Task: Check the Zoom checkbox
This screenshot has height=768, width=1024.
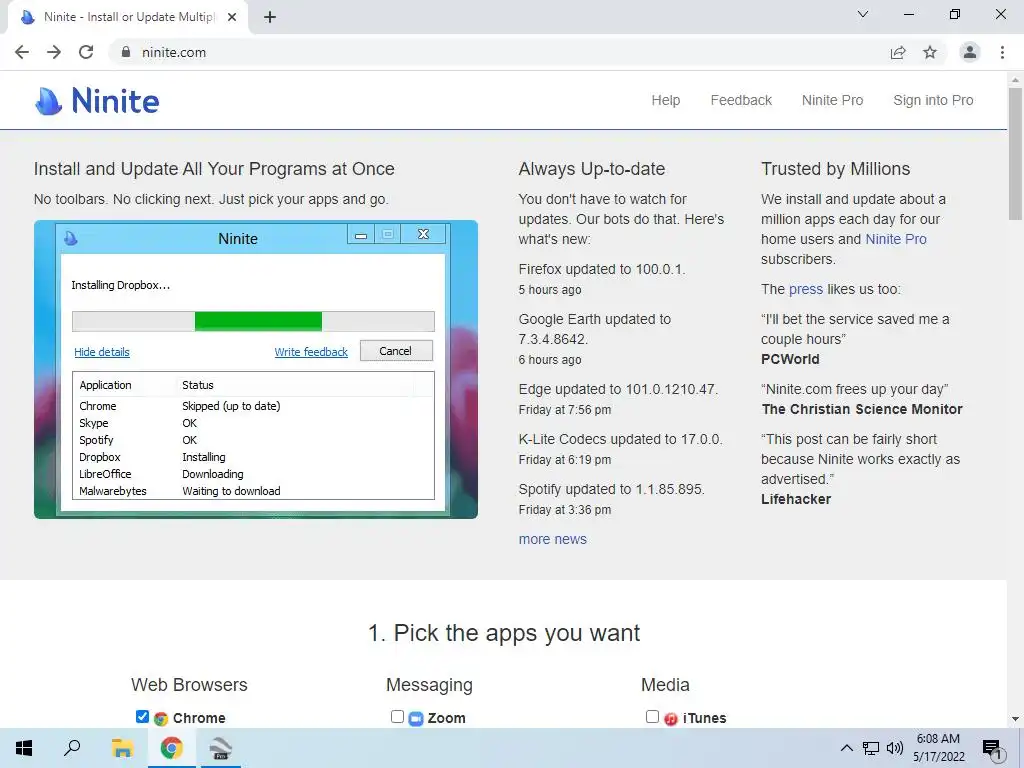Action: [397, 716]
